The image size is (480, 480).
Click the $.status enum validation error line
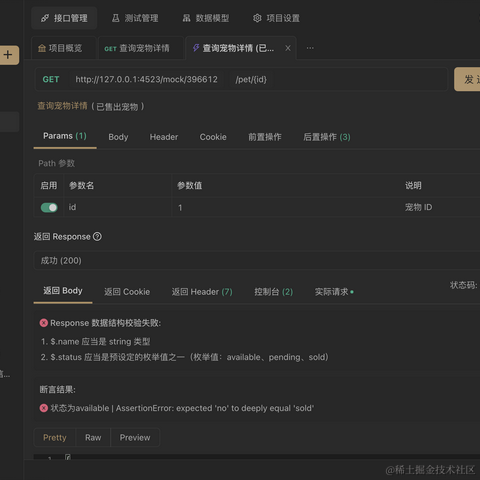tap(185, 357)
